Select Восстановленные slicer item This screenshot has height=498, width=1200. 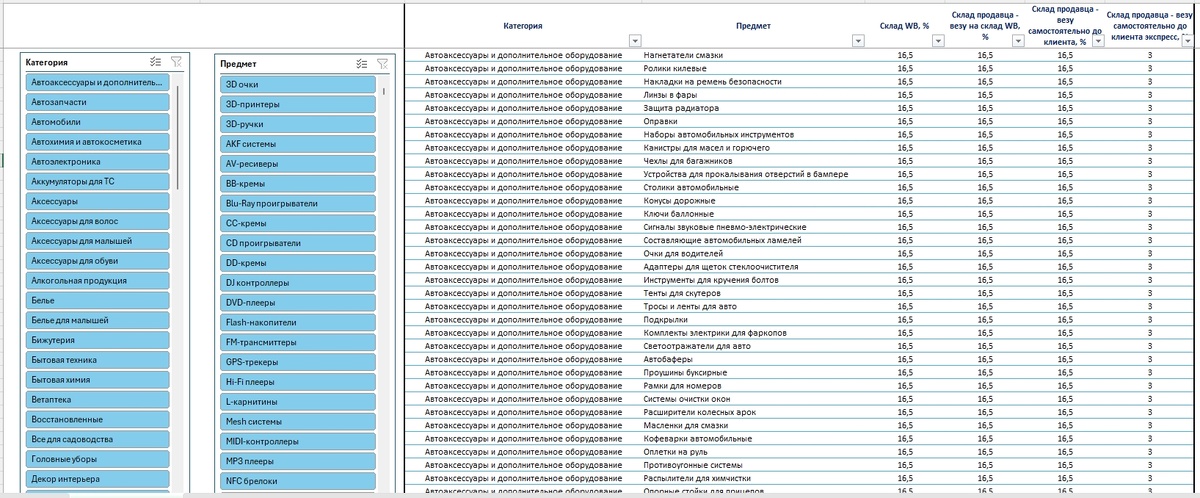coord(96,419)
